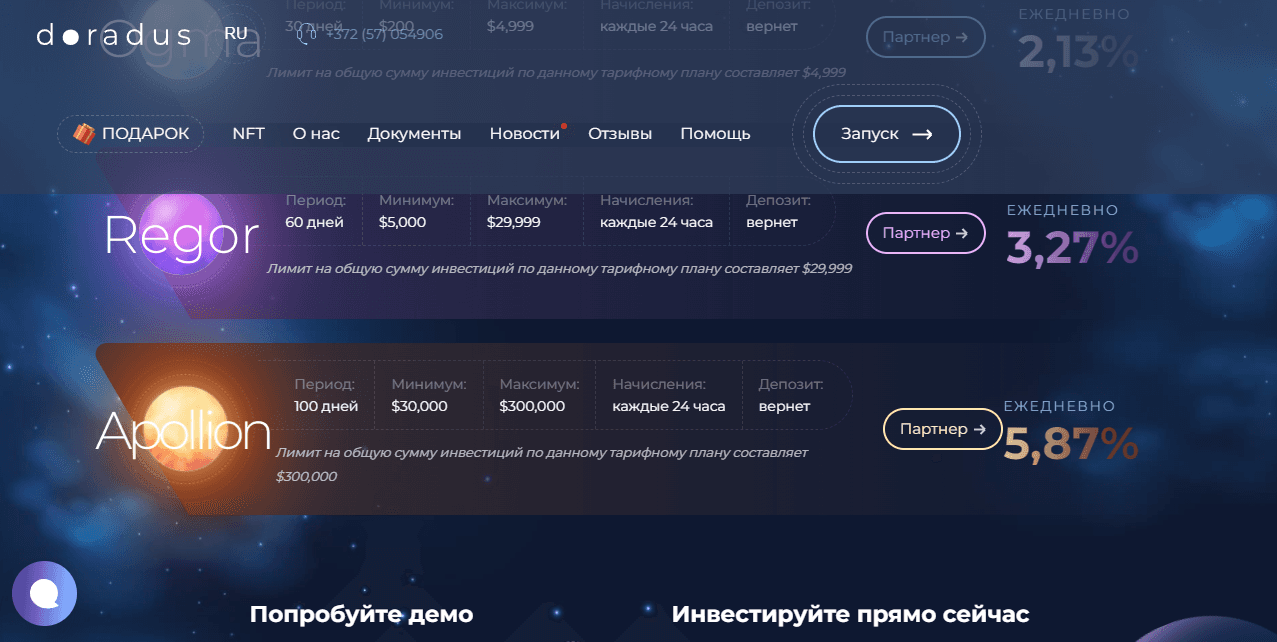
Task: Open the Помощь section
Action: click(x=715, y=133)
